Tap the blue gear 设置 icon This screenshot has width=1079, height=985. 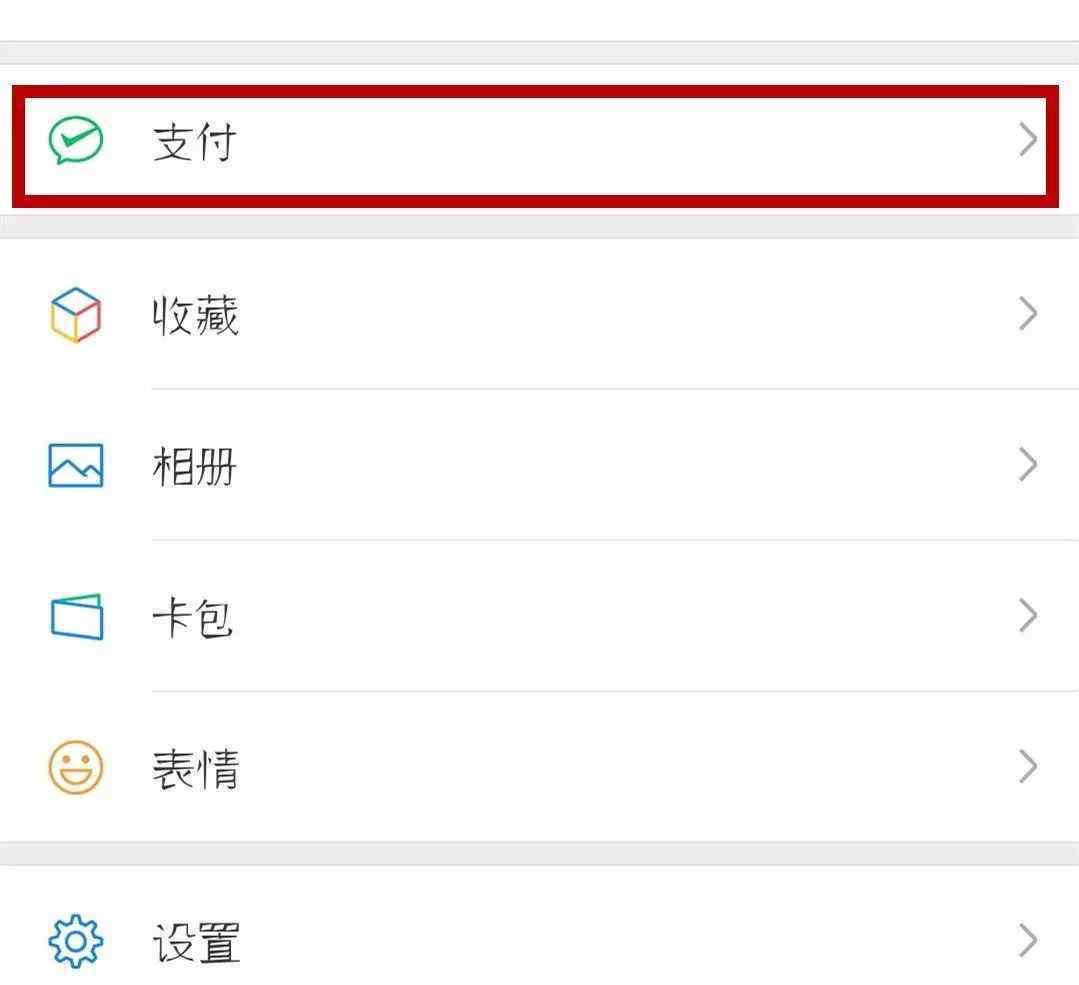(x=76, y=941)
